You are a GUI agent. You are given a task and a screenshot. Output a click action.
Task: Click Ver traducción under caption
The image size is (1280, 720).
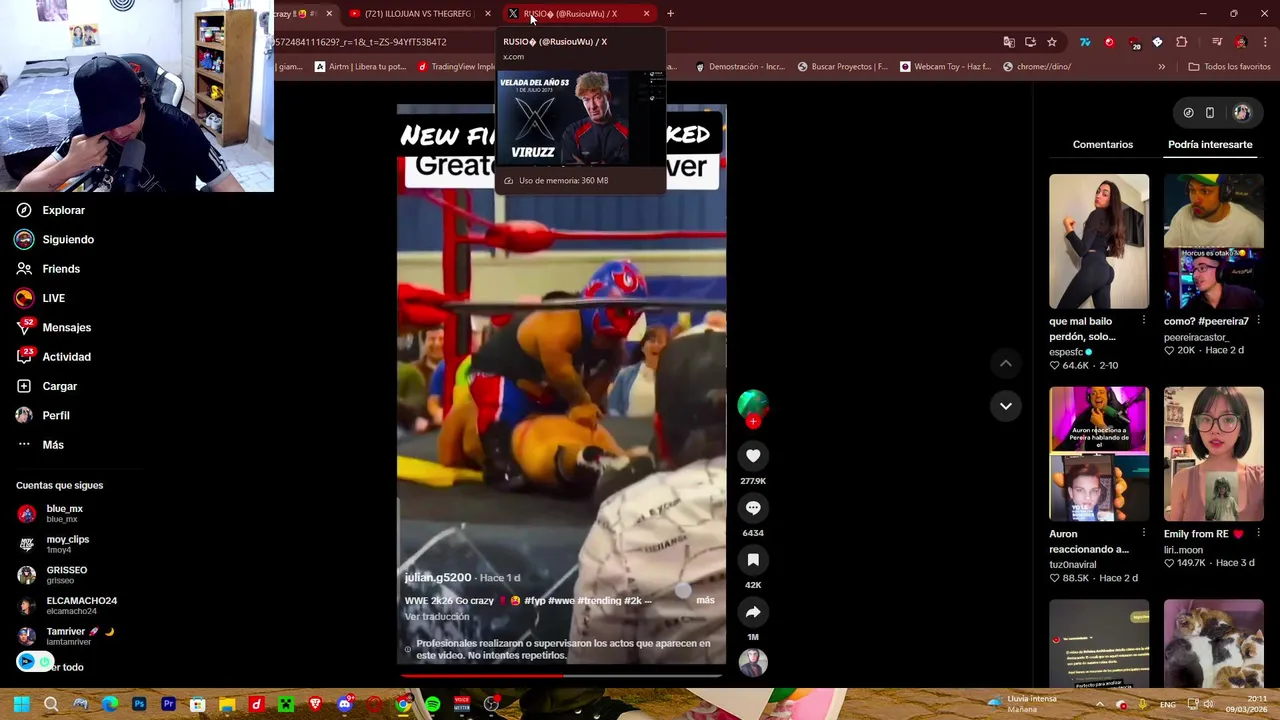[437, 616]
